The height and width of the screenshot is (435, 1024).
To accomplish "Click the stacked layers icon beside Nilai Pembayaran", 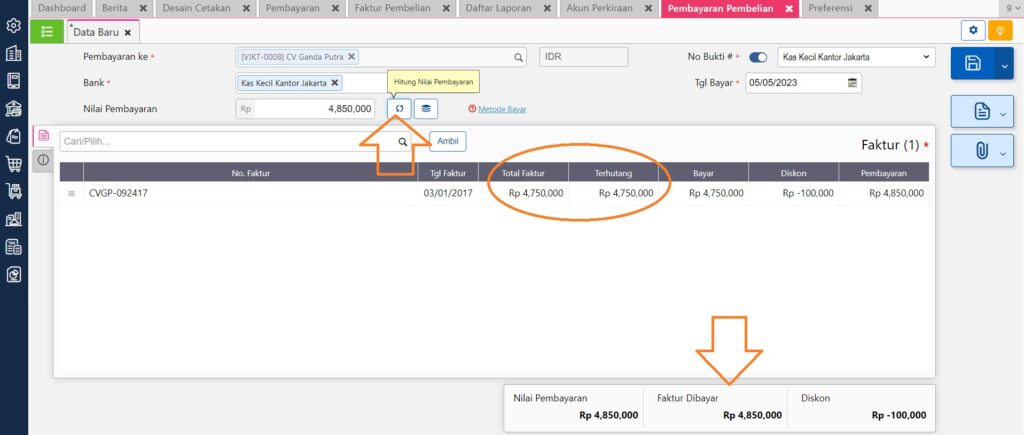I will coord(426,109).
